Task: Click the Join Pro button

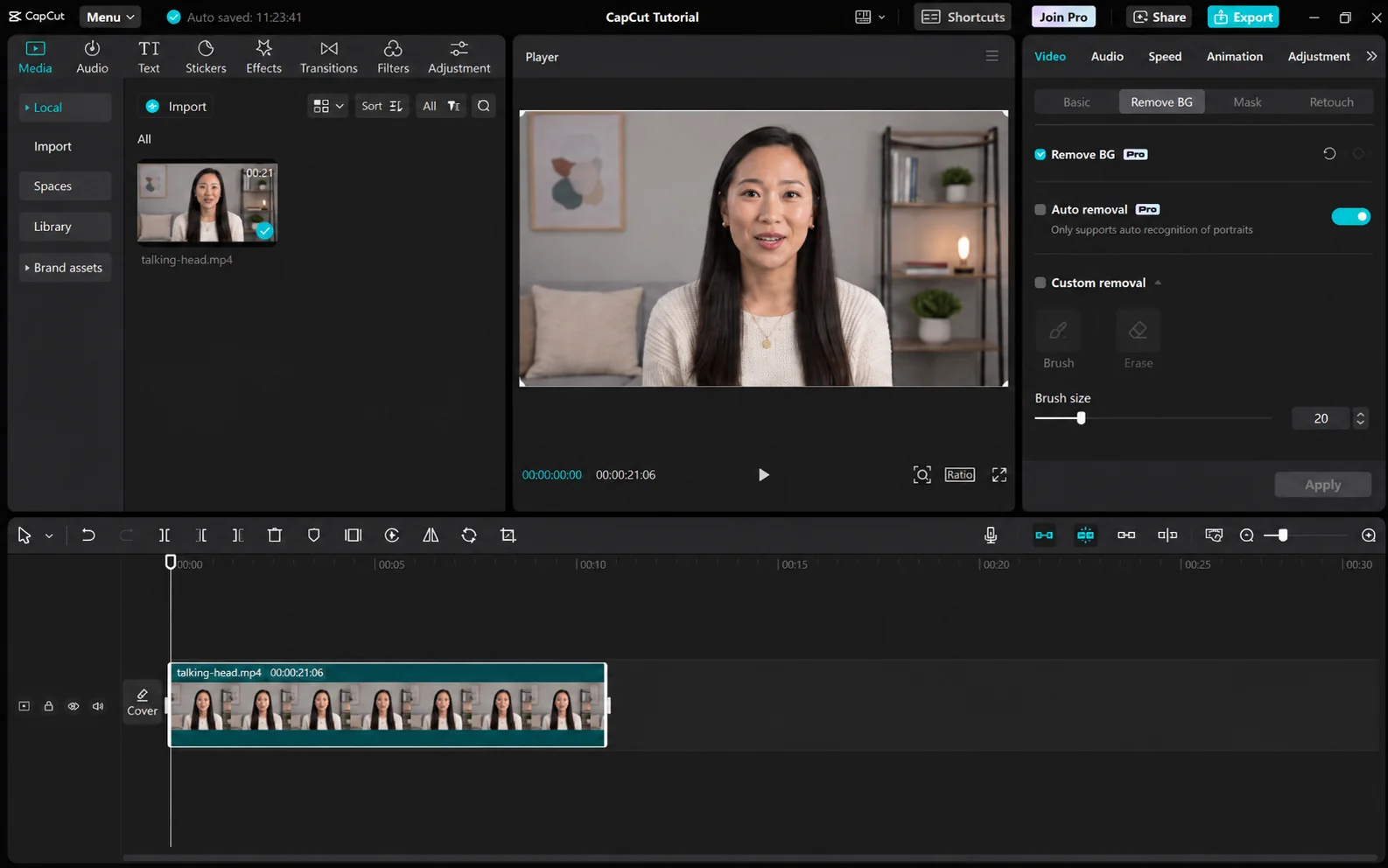Action: 1063,17
